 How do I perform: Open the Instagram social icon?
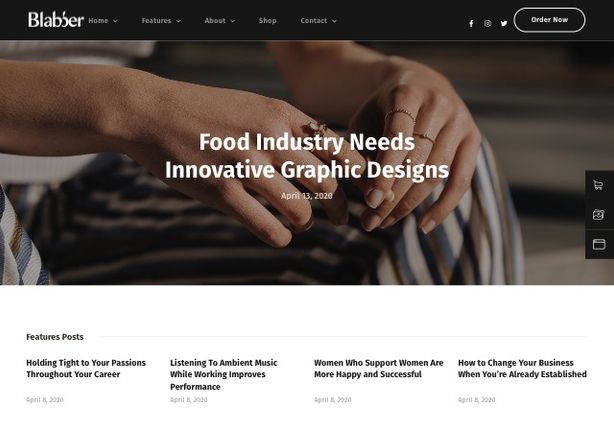coord(488,23)
